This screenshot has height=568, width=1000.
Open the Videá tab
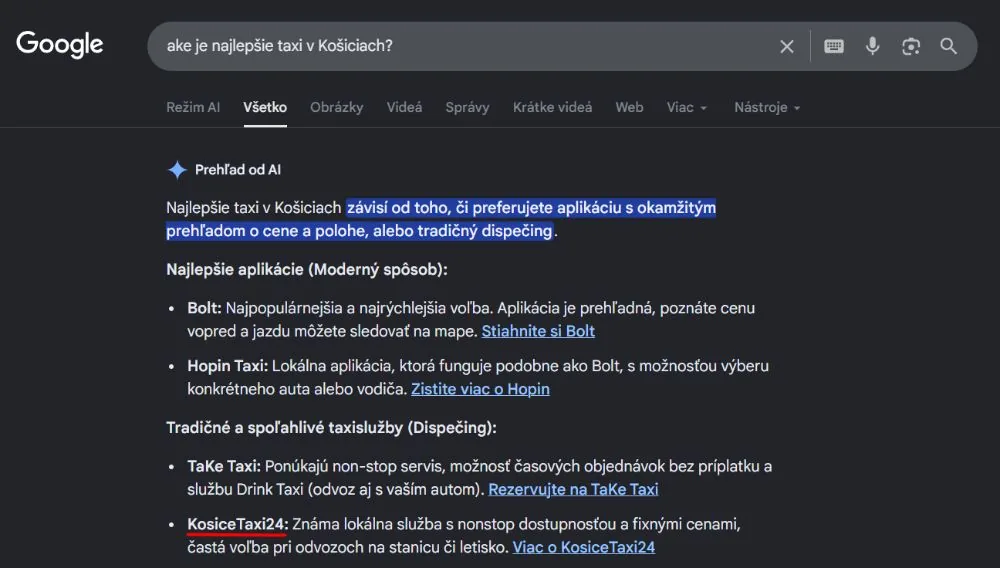404,107
